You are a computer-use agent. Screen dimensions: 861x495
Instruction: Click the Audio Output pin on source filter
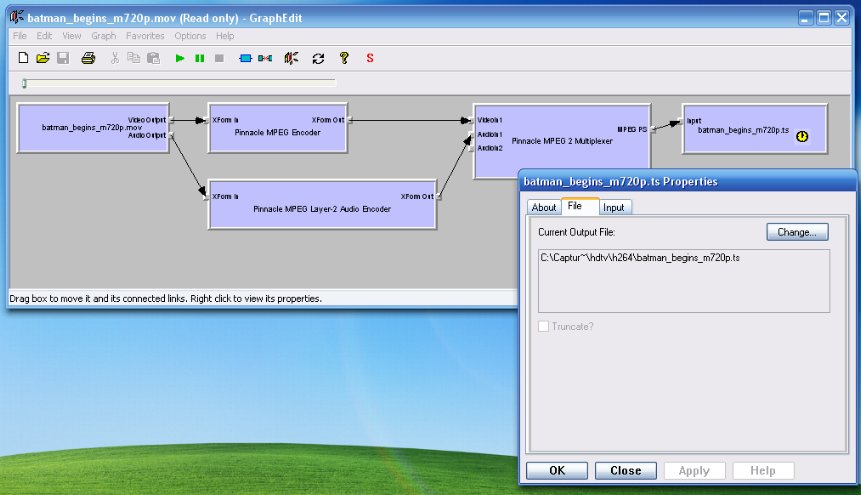click(x=171, y=135)
